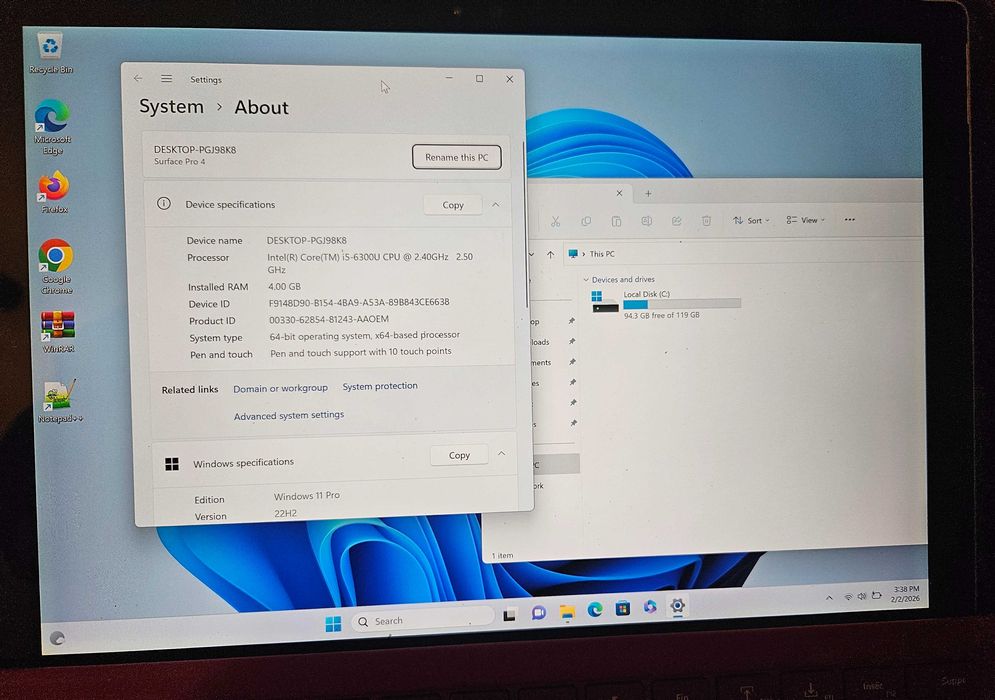Collapse the Device specifications section
Screen dimensions: 995x700
coord(496,204)
